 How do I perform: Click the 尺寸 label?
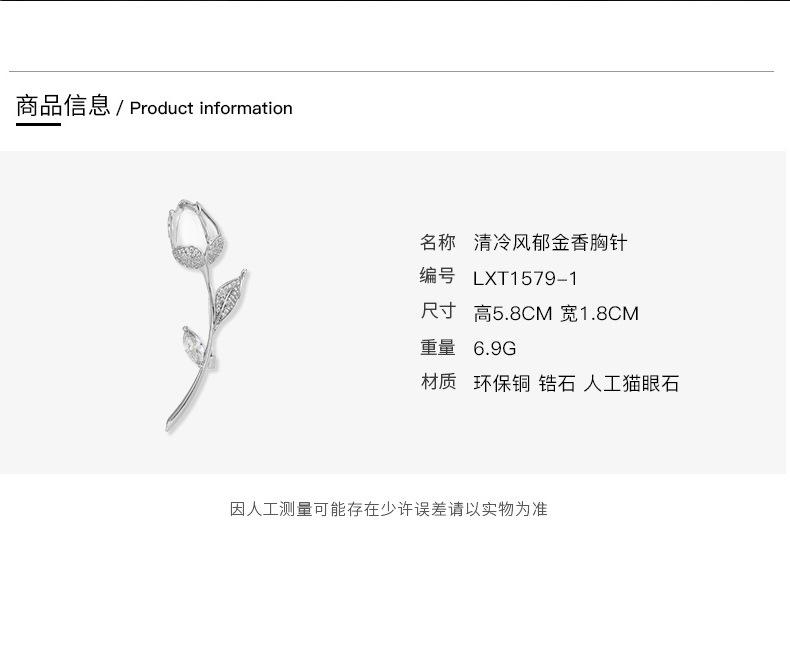pos(438,311)
